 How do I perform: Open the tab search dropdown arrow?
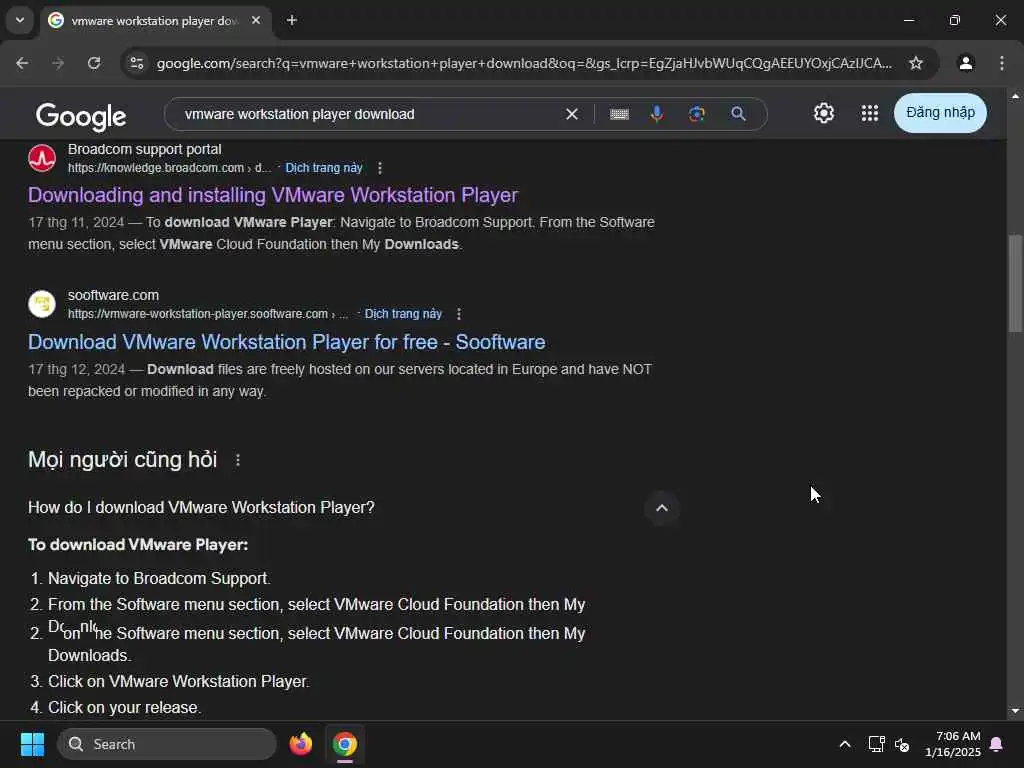click(20, 20)
